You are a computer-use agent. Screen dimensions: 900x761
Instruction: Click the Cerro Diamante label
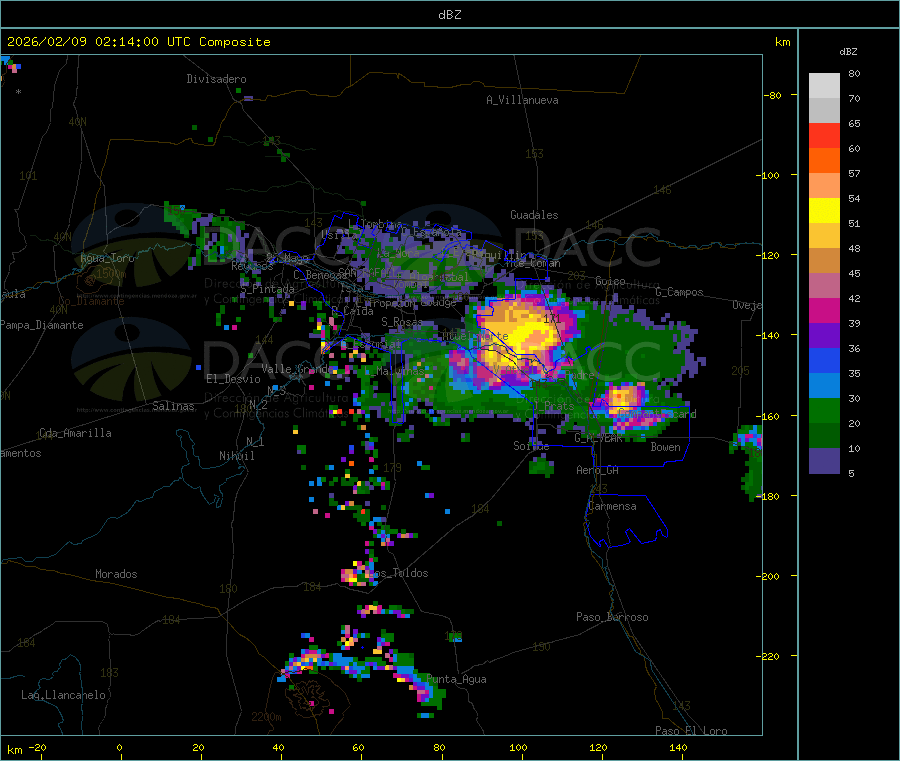(x=91, y=301)
